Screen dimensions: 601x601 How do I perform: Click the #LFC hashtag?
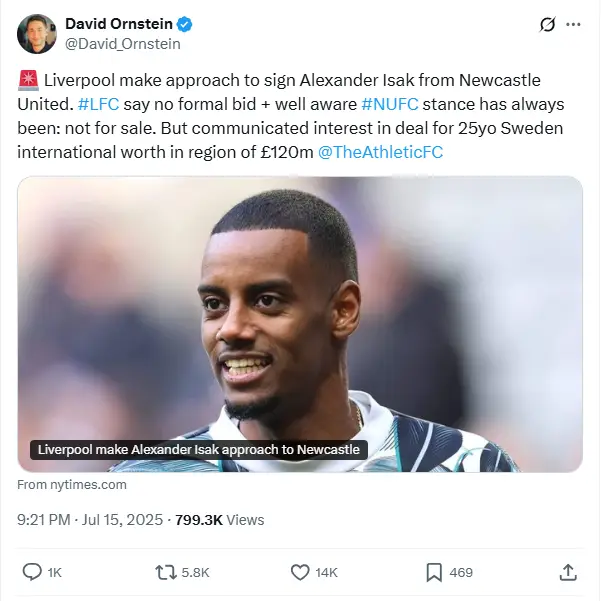point(99,104)
